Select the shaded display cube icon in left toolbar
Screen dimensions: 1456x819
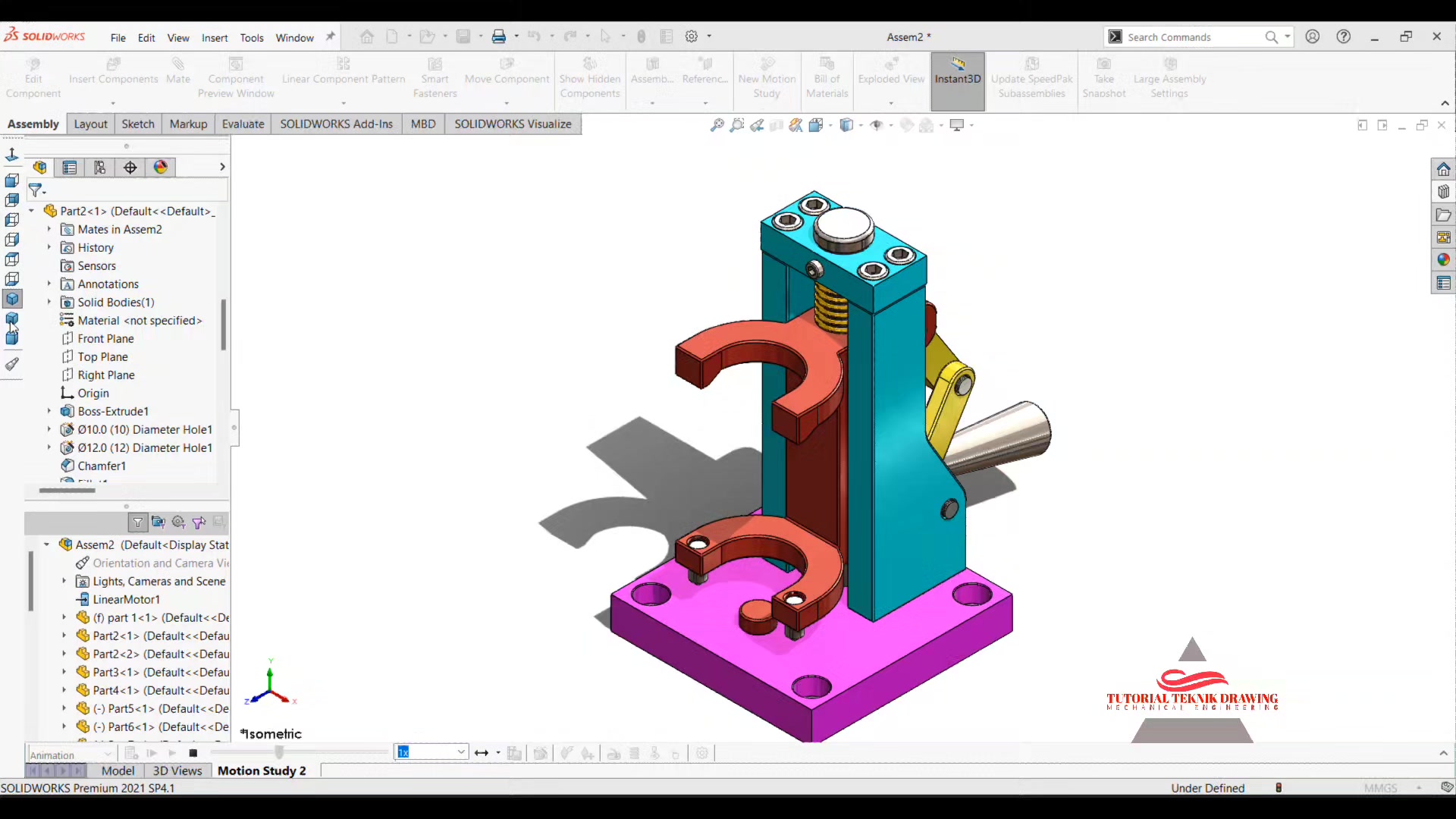tap(12, 299)
